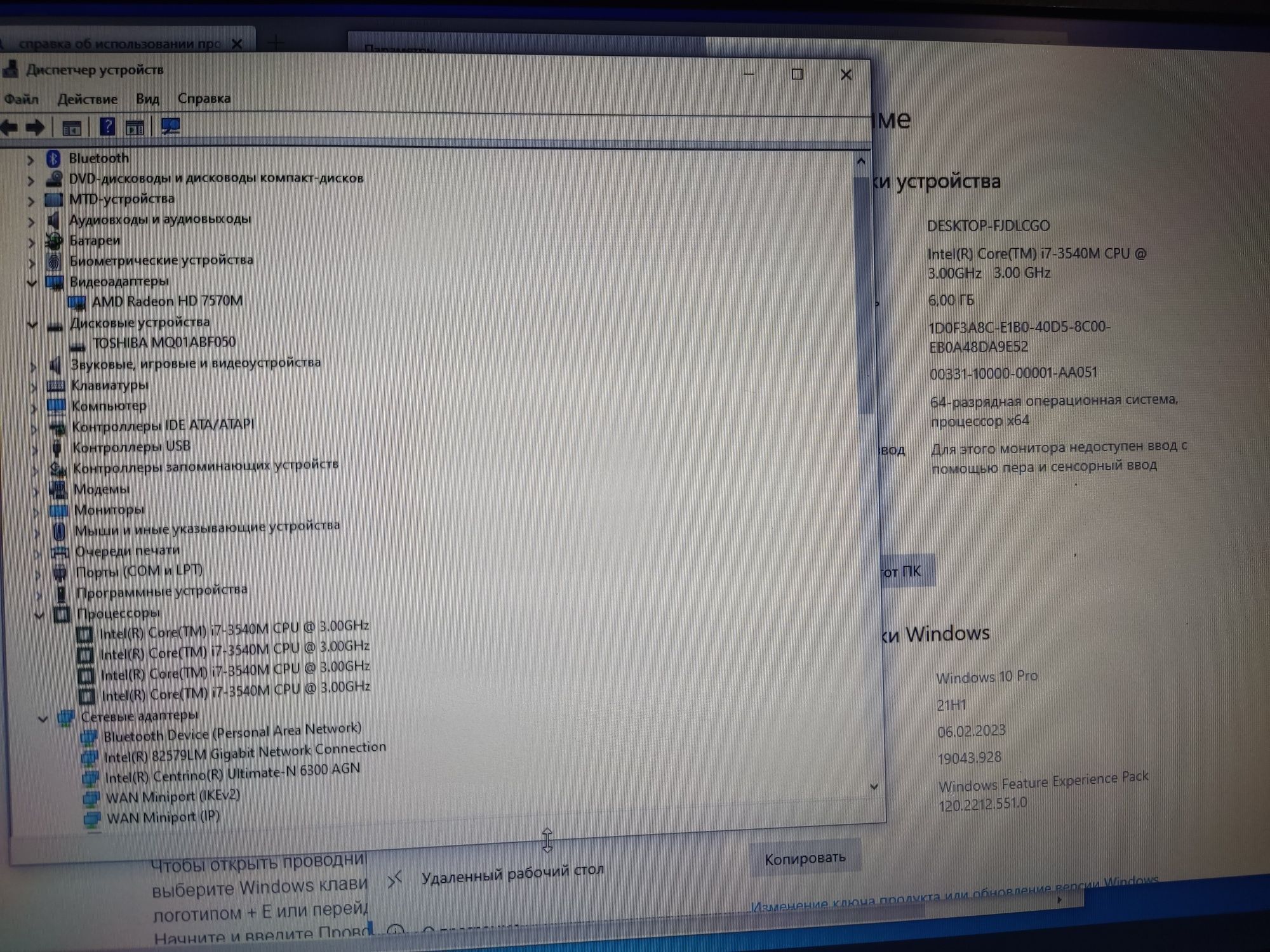Open the Справка menu

pos(204,98)
